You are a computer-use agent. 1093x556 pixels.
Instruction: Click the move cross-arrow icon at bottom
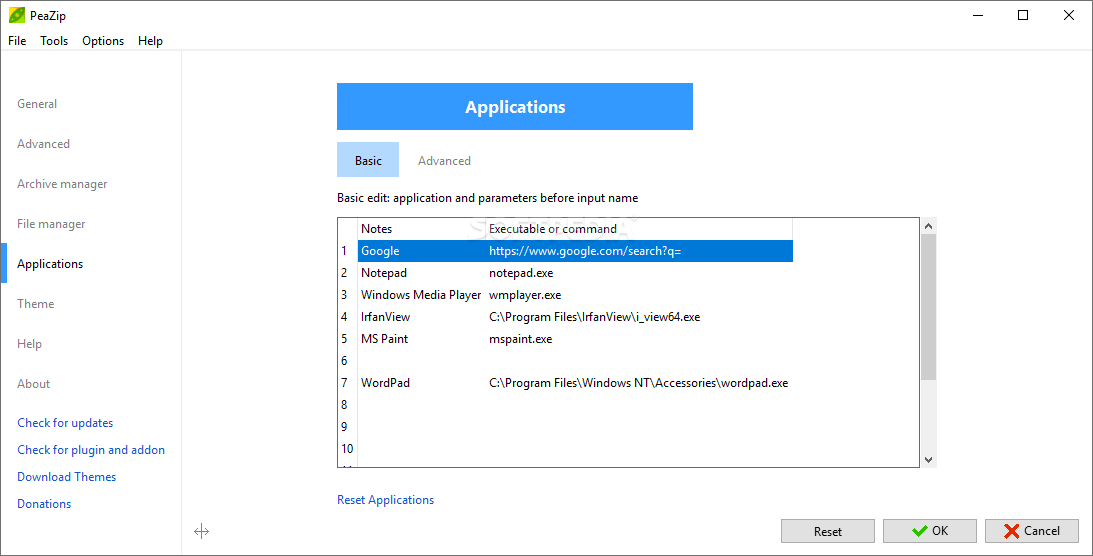coord(201,532)
